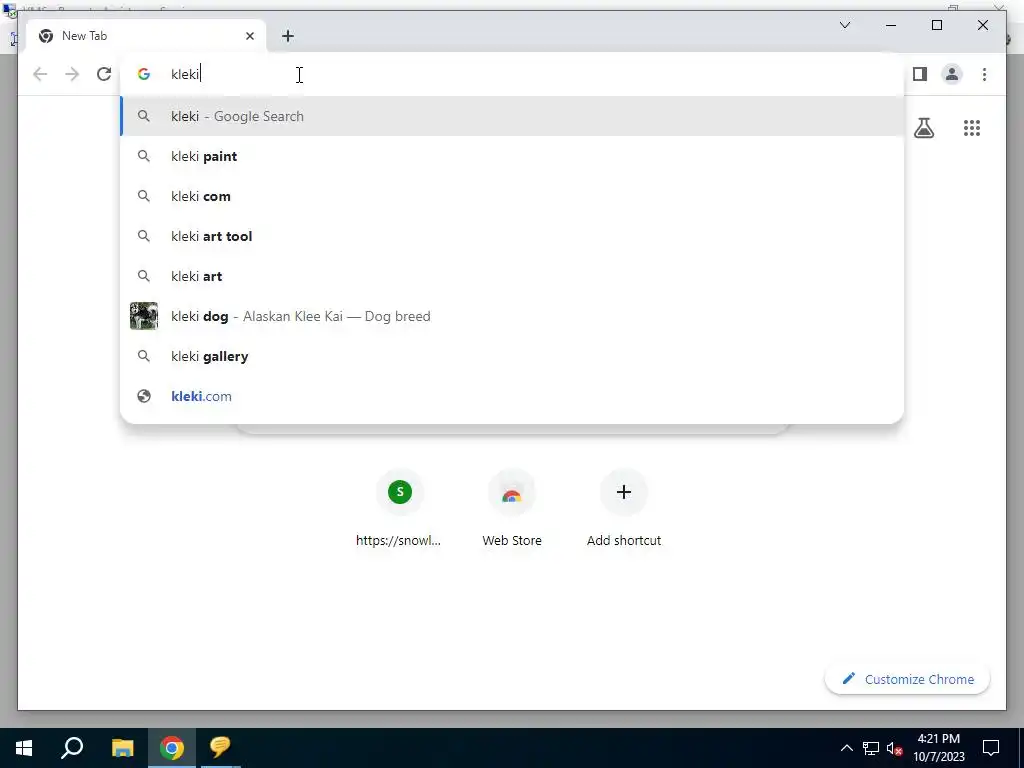1024x768 pixels.
Task: Open Chrome side panel icon
Action: (x=920, y=74)
